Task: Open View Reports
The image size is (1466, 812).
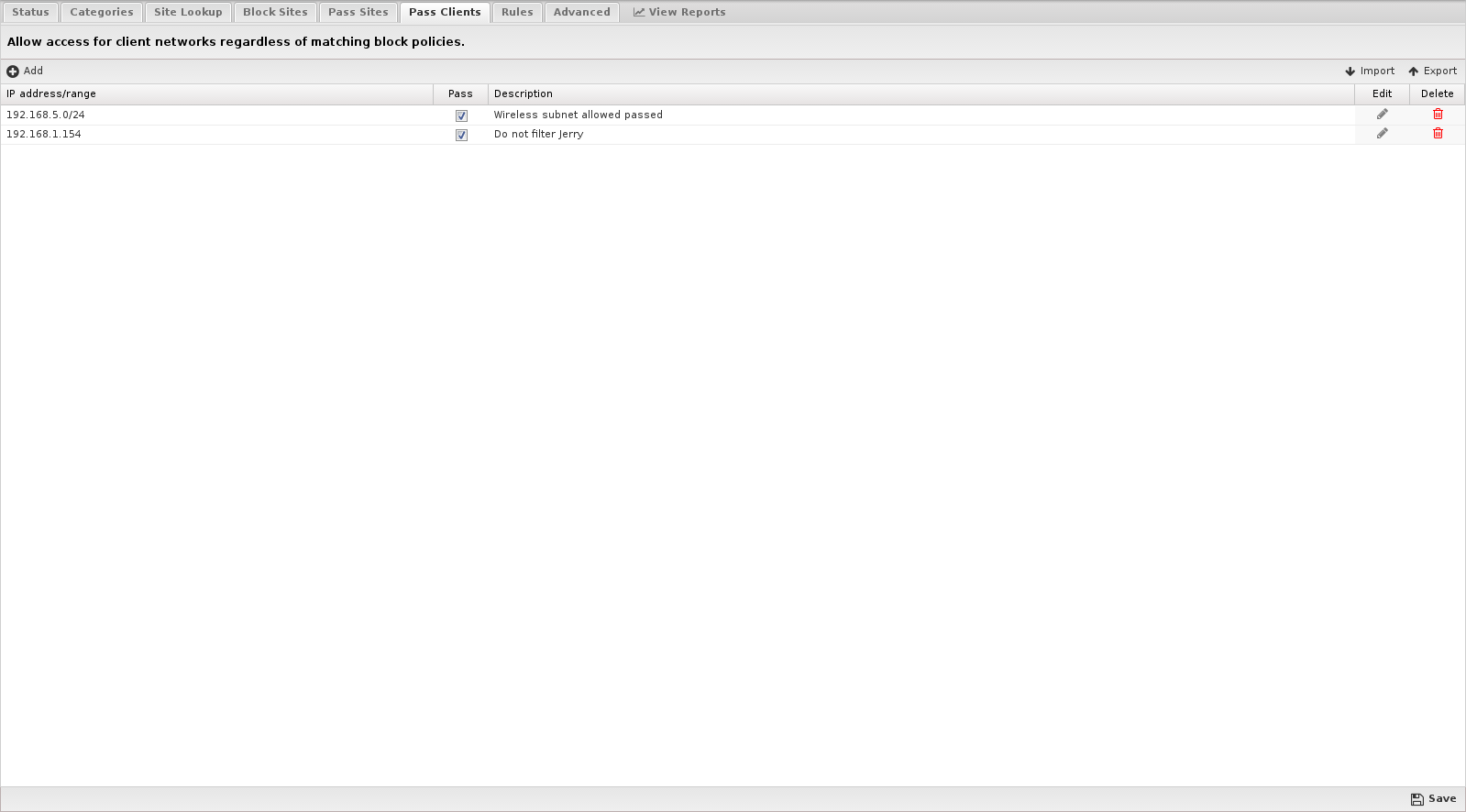Action: pyautogui.click(x=679, y=12)
